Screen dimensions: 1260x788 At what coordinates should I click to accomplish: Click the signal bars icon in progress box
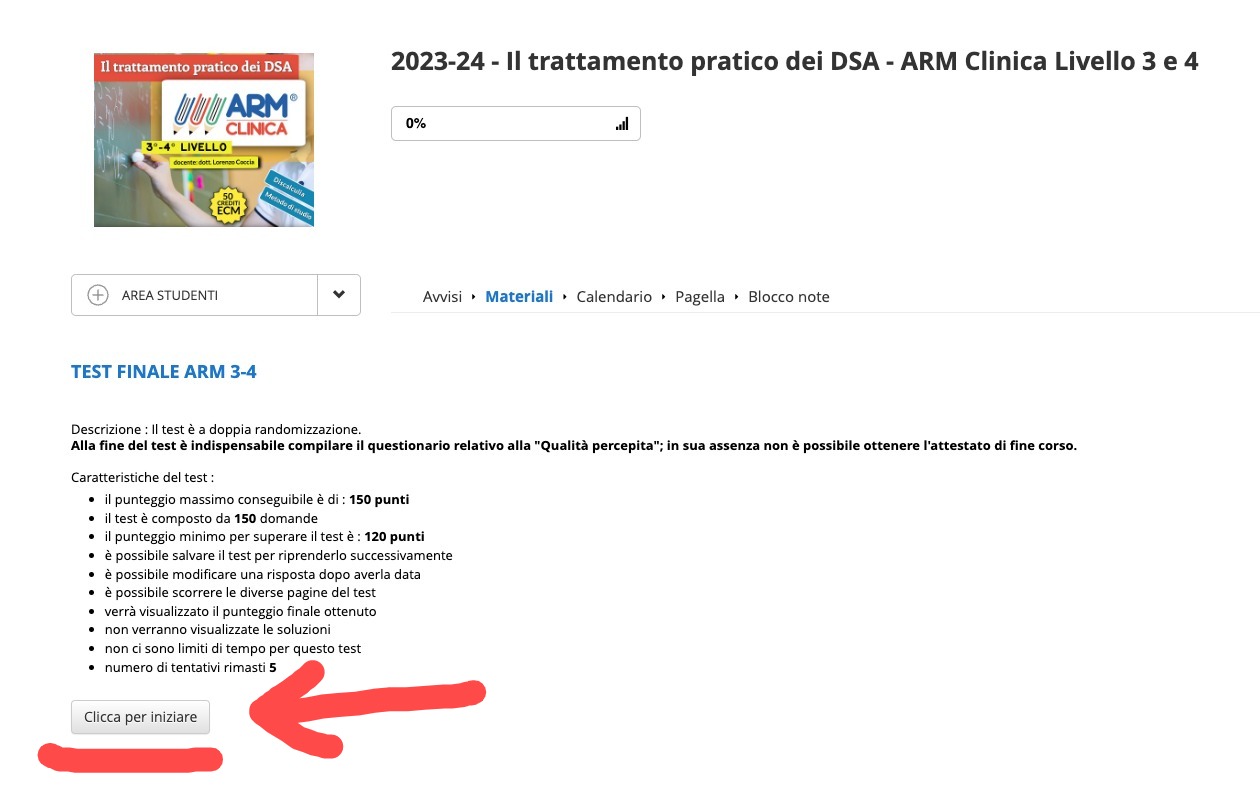point(622,124)
